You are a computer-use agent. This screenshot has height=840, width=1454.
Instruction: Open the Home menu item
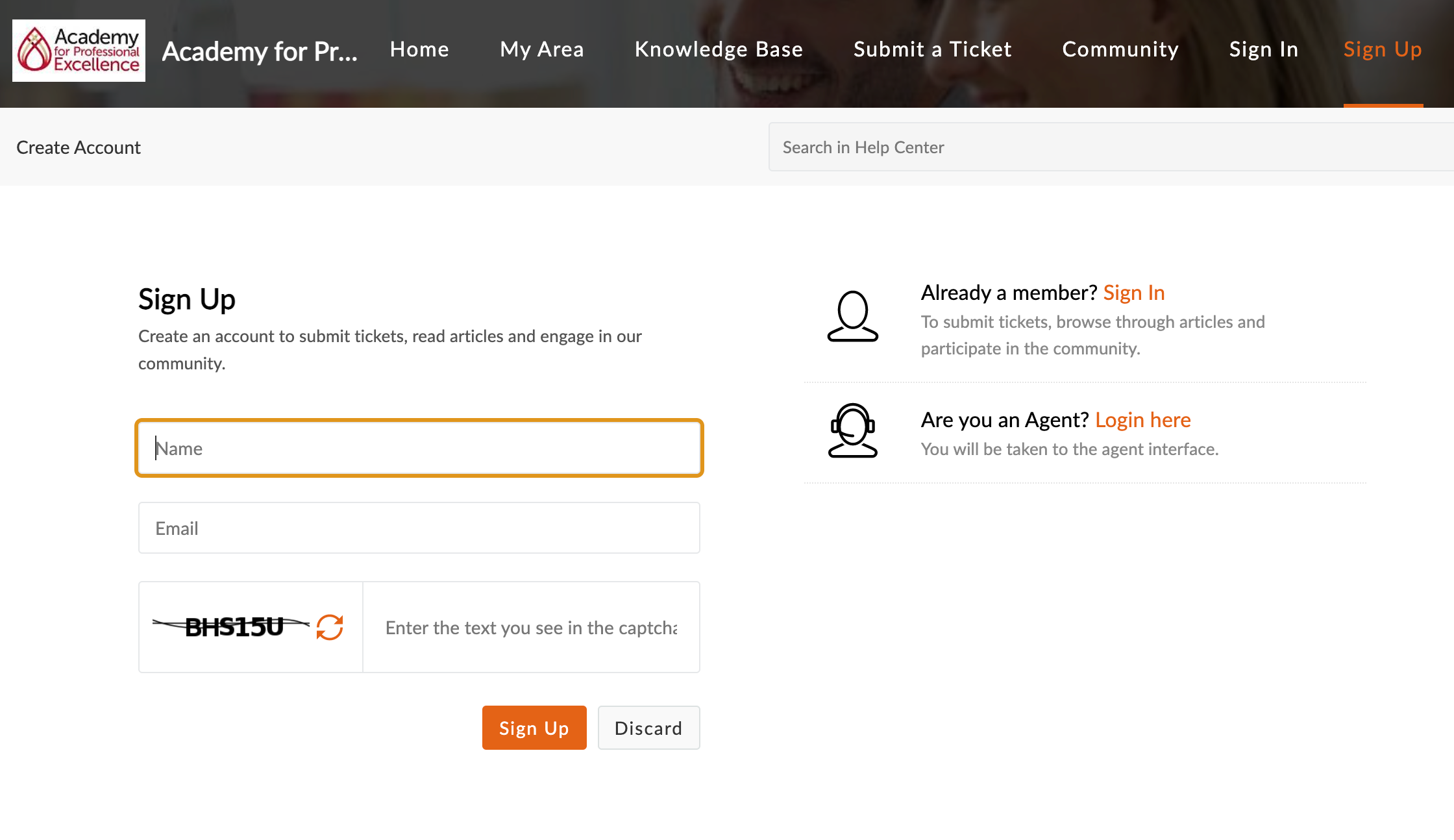click(419, 49)
